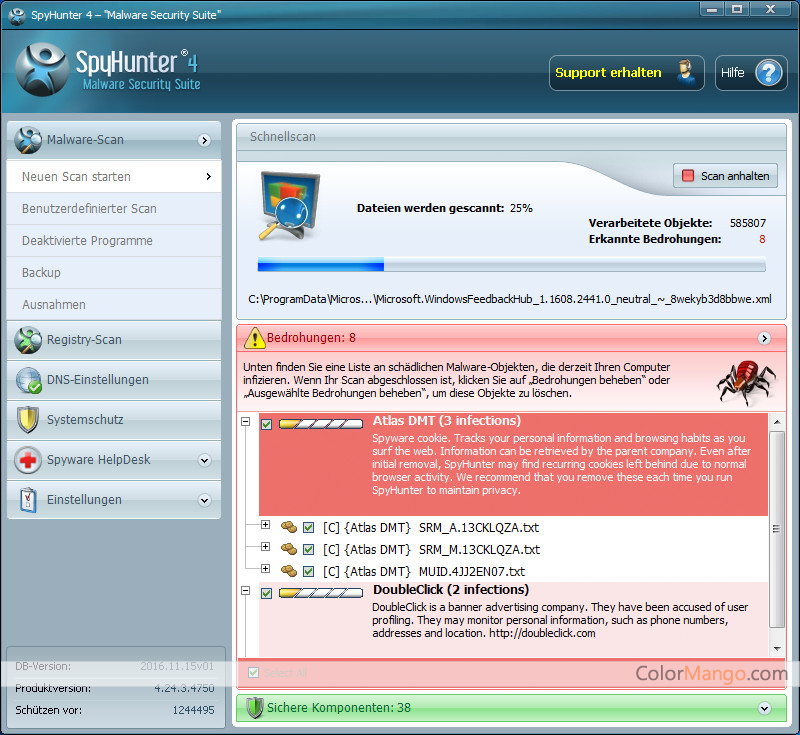Toggle checkbox for MUID.4JJ2EN07.txt
Screen dimensions: 800x735
308,571
